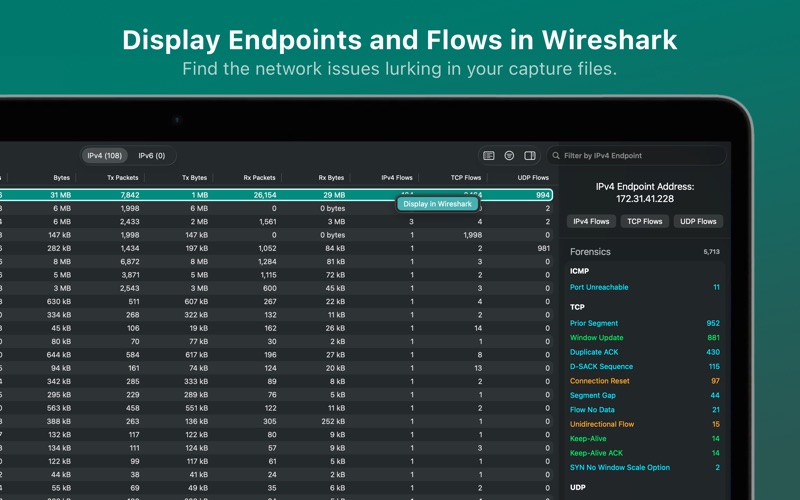Click the 172.31.41.228 endpoint address
800x500 pixels.
point(645,199)
